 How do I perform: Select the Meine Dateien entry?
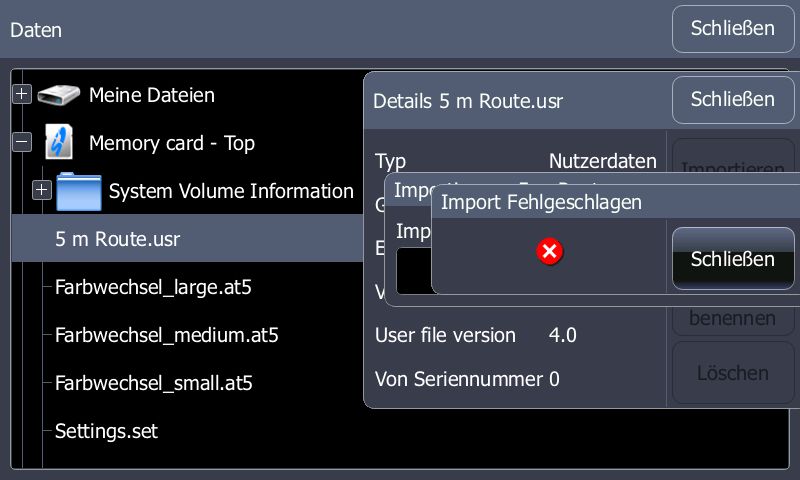[152, 96]
